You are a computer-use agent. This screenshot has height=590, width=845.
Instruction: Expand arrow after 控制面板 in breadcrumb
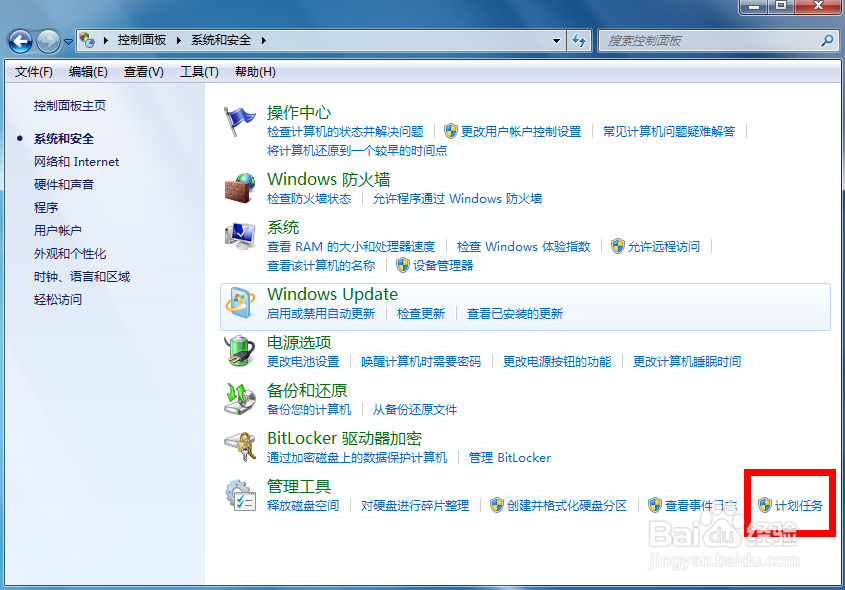[178, 40]
